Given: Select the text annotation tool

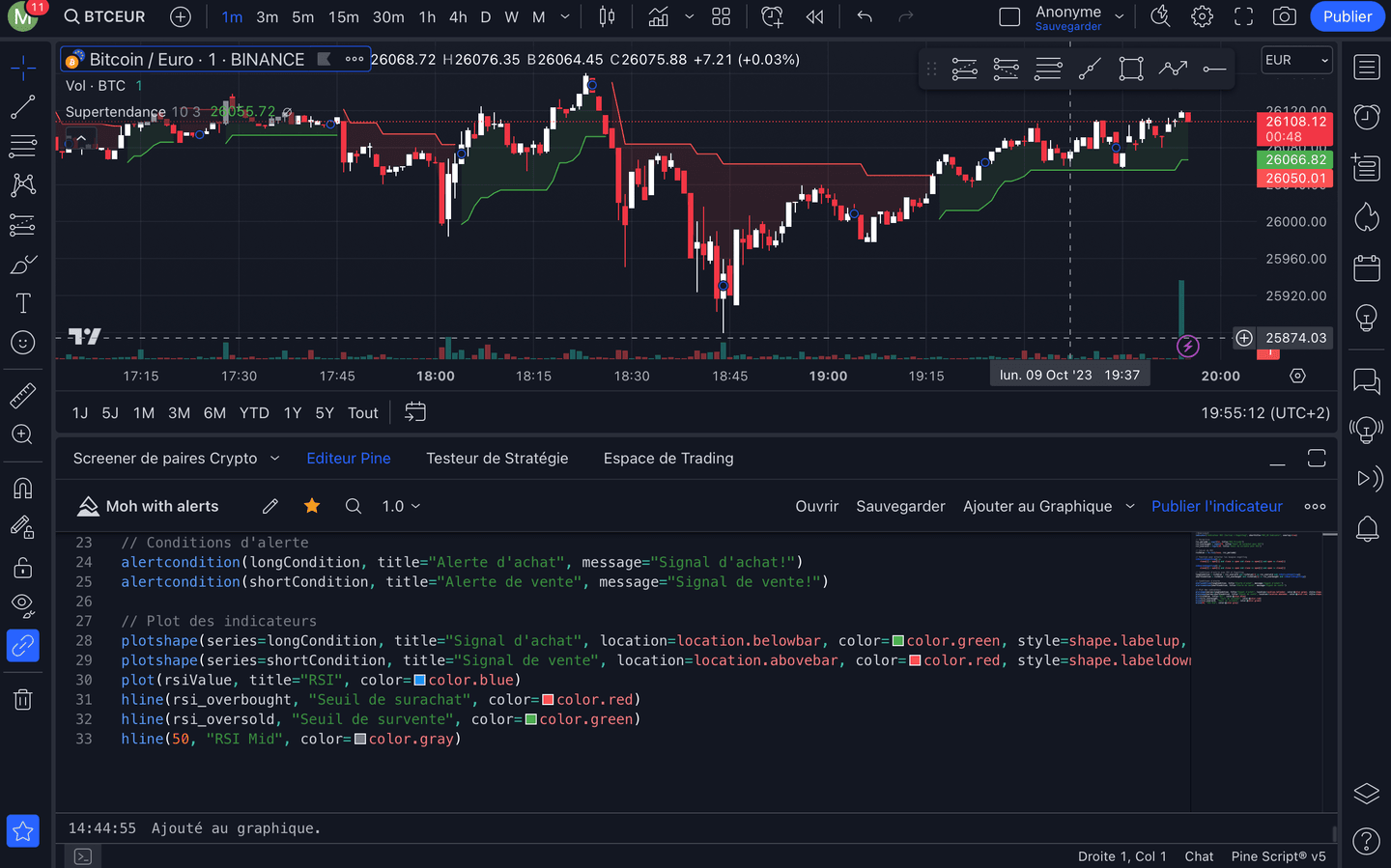Looking at the screenshot, I should click(23, 303).
